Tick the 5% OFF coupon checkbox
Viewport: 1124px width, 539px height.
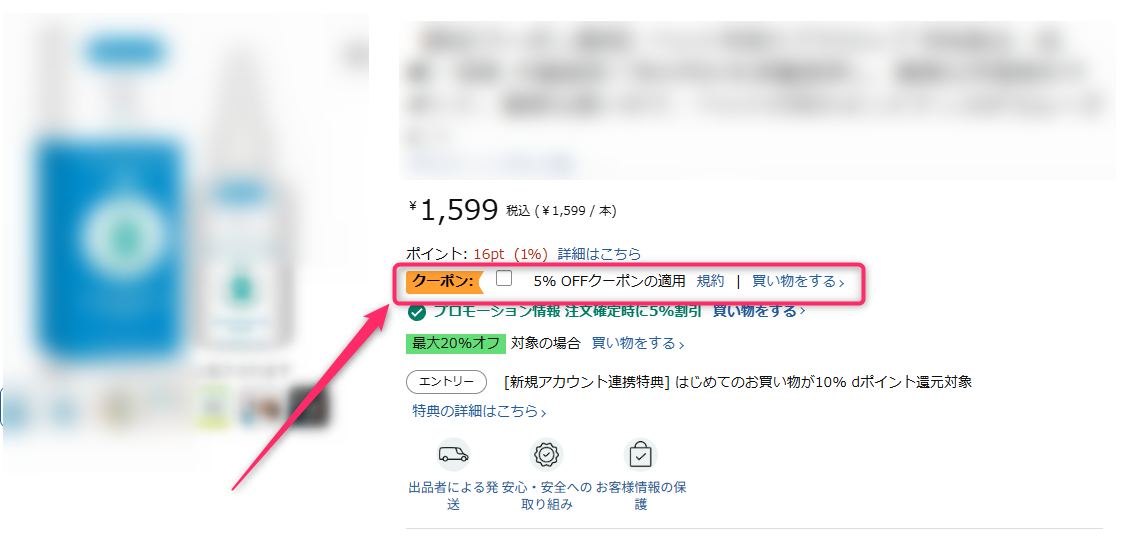[504, 278]
